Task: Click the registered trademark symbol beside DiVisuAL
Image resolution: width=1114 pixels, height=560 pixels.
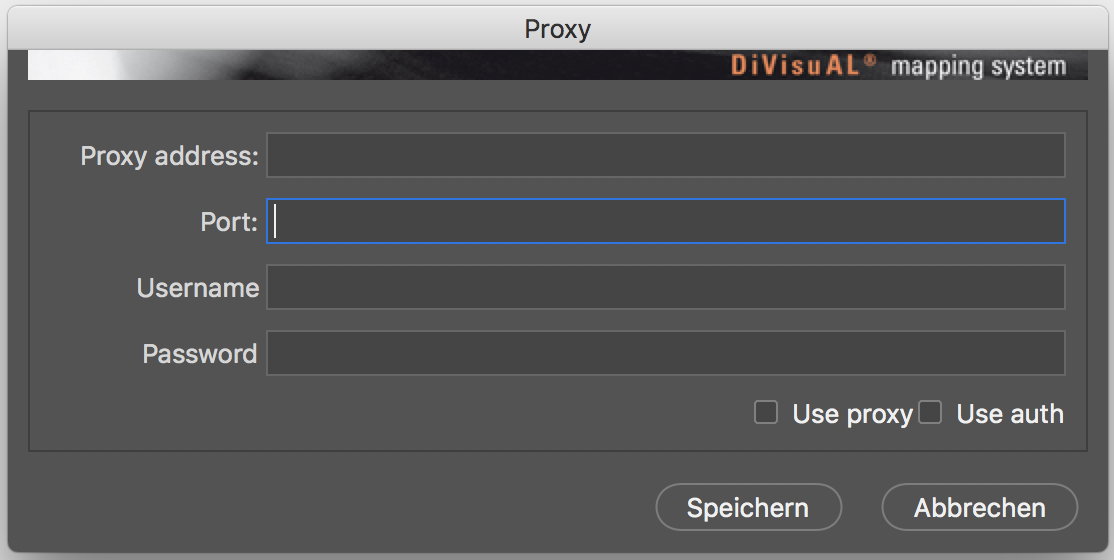Action: 870,61
